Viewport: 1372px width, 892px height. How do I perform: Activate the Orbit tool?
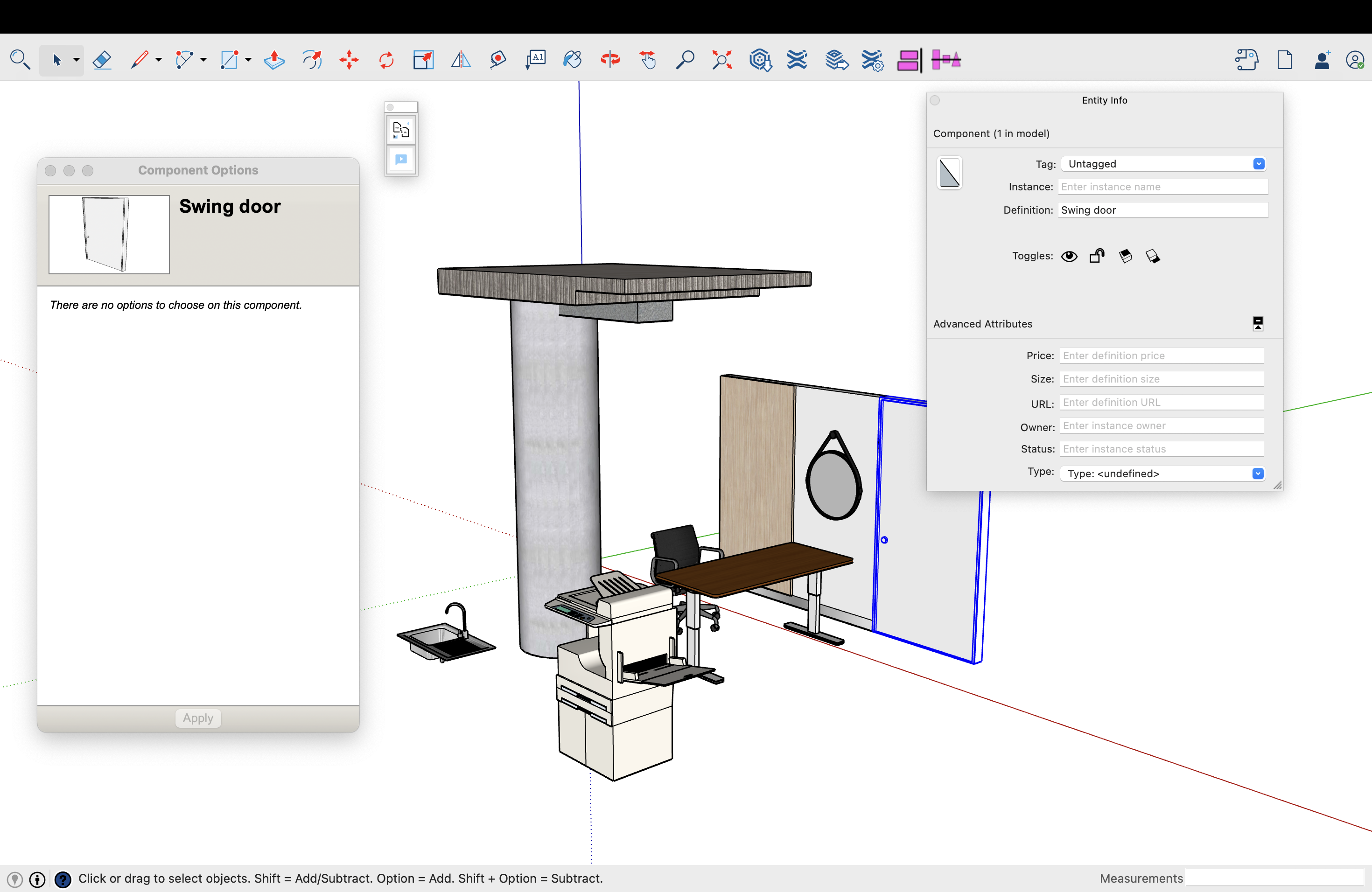[610, 60]
